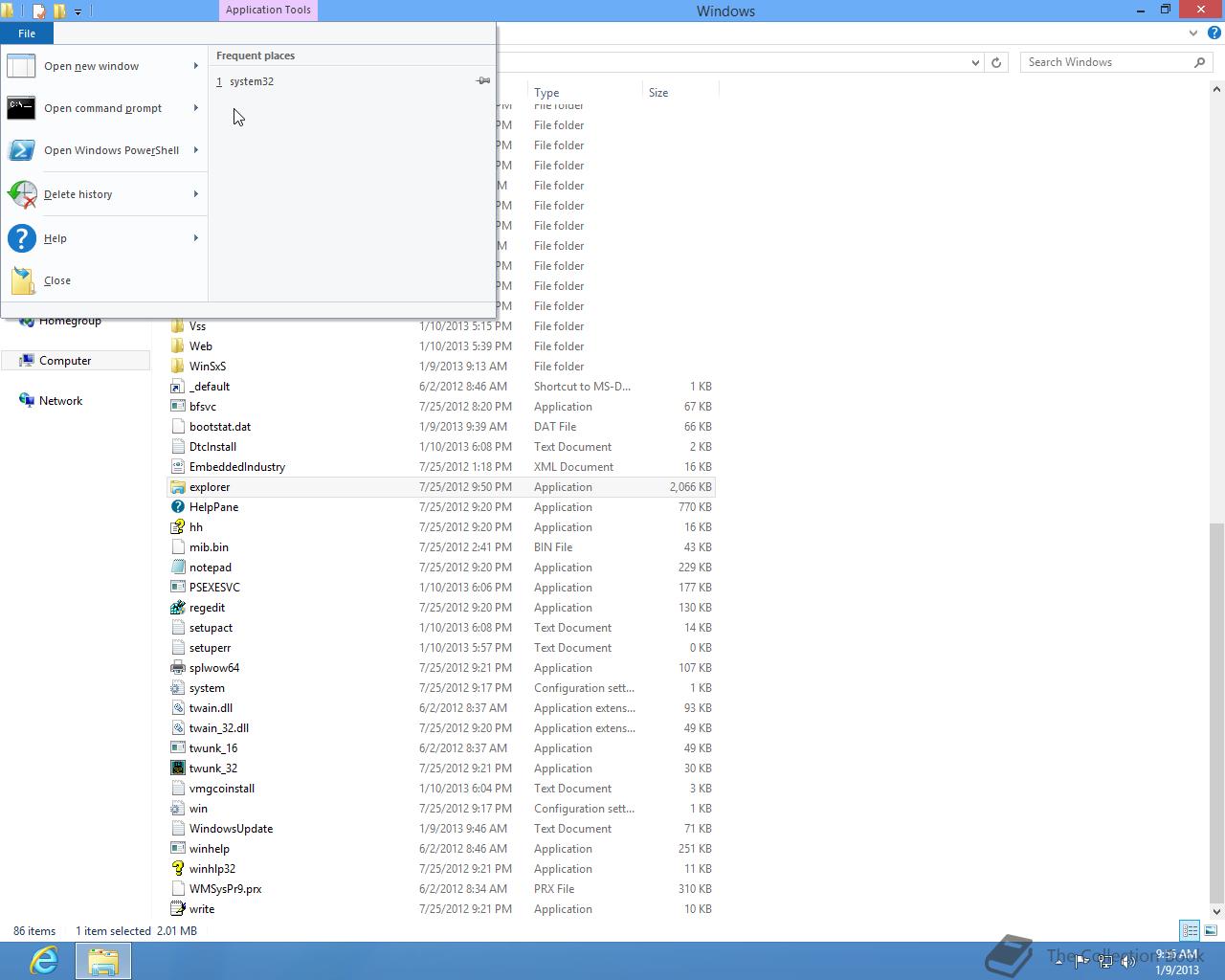Click the vertical scrollbar down arrow
1225x980 pixels.
coord(1216,911)
